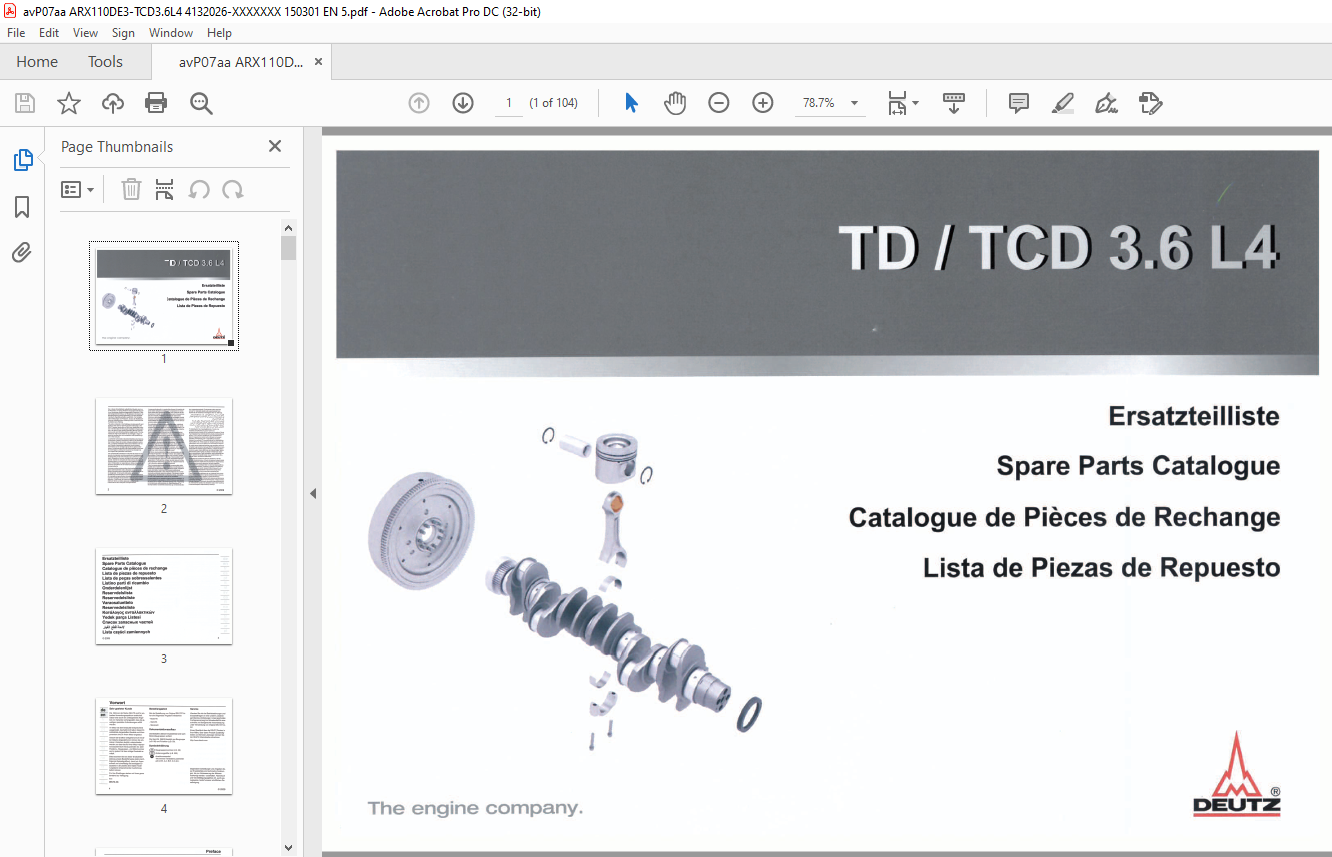Add a comment note icon
Image resolution: width=1332 pixels, height=857 pixels.
(1019, 103)
